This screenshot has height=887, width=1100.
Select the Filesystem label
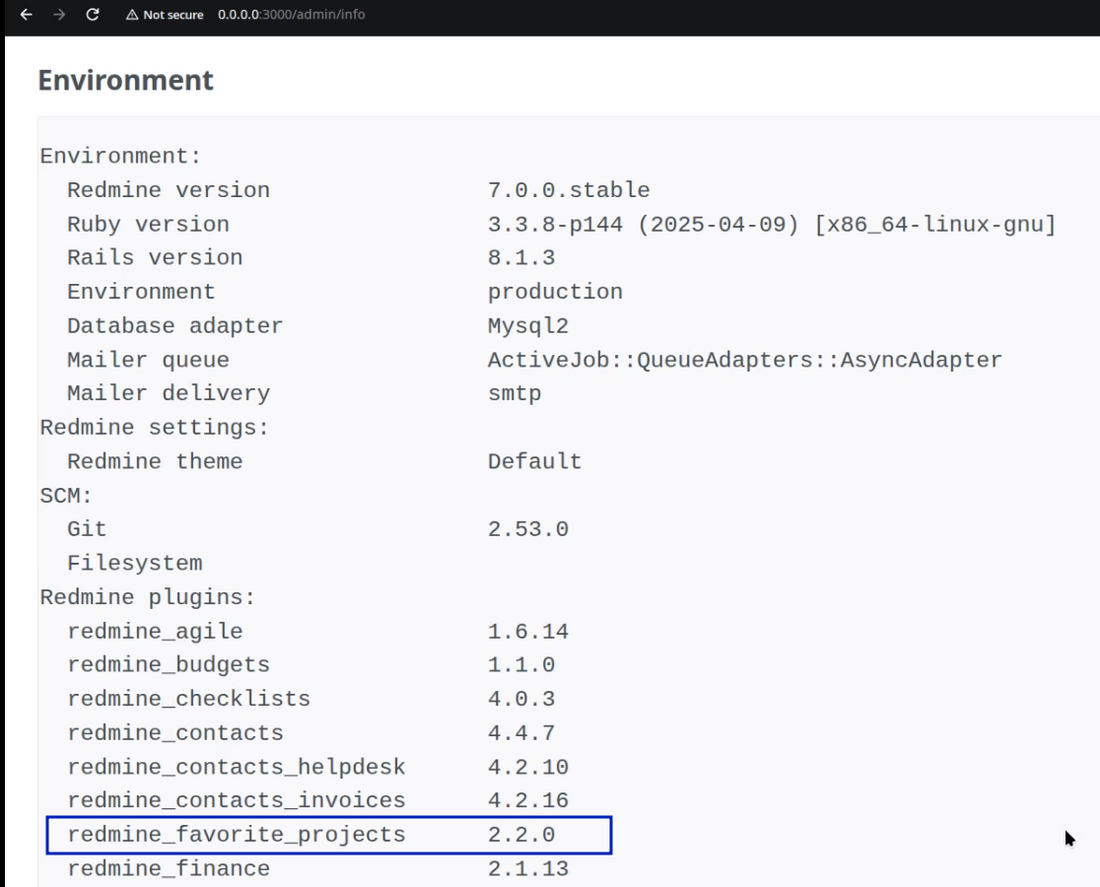tap(135, 563)
